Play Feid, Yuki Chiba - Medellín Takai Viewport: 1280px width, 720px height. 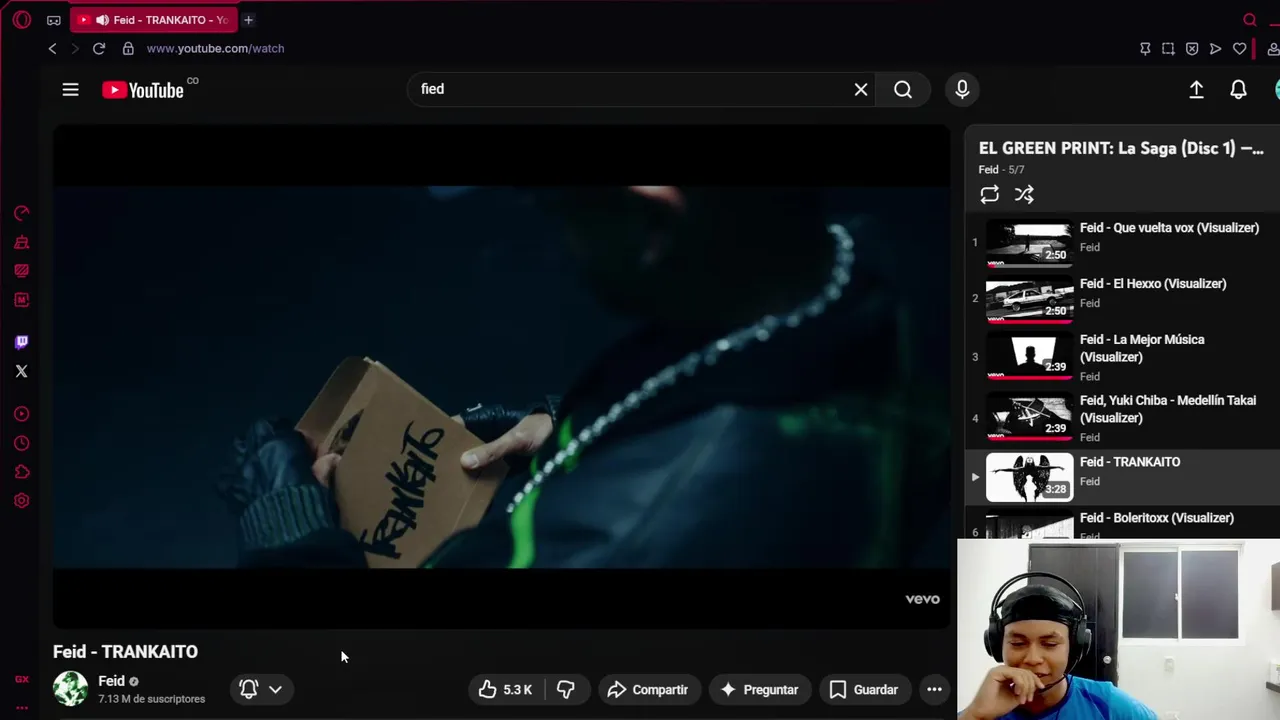pos(1123,417)
